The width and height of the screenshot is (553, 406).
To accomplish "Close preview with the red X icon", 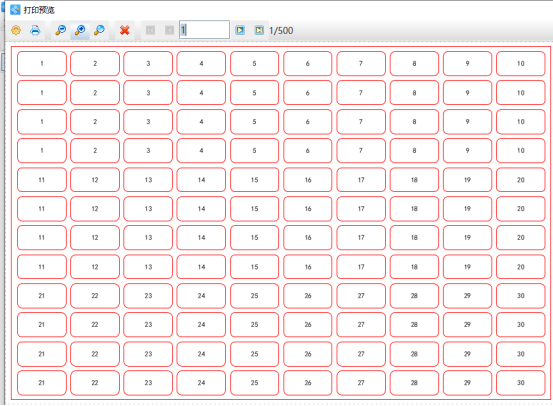I will click(x=124, y=30).
